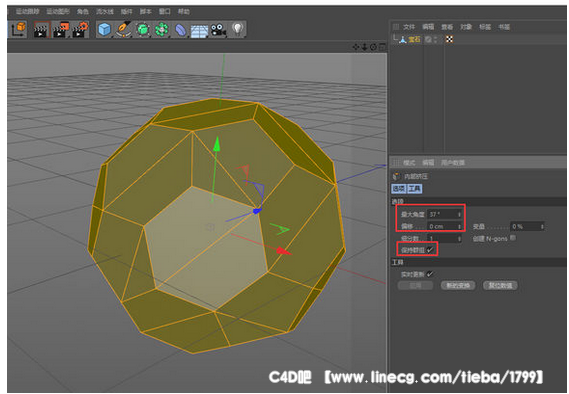Toggle the 保持群组 checkbox
Image resolution: width=569 pixels, height=394 pixels.
(x=430, y=250)
